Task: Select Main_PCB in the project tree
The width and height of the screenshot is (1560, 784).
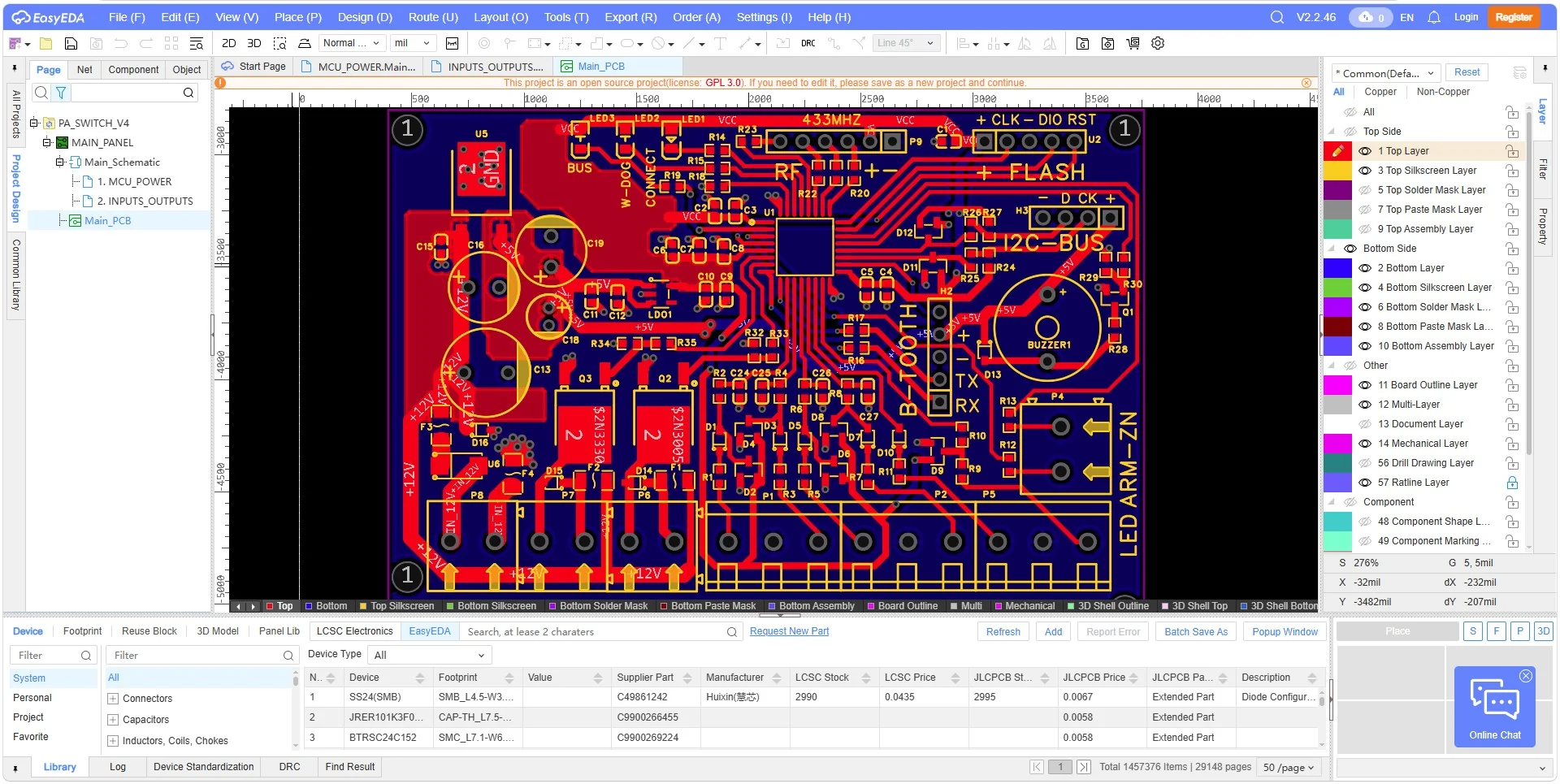Action: [x=107, y=220]
